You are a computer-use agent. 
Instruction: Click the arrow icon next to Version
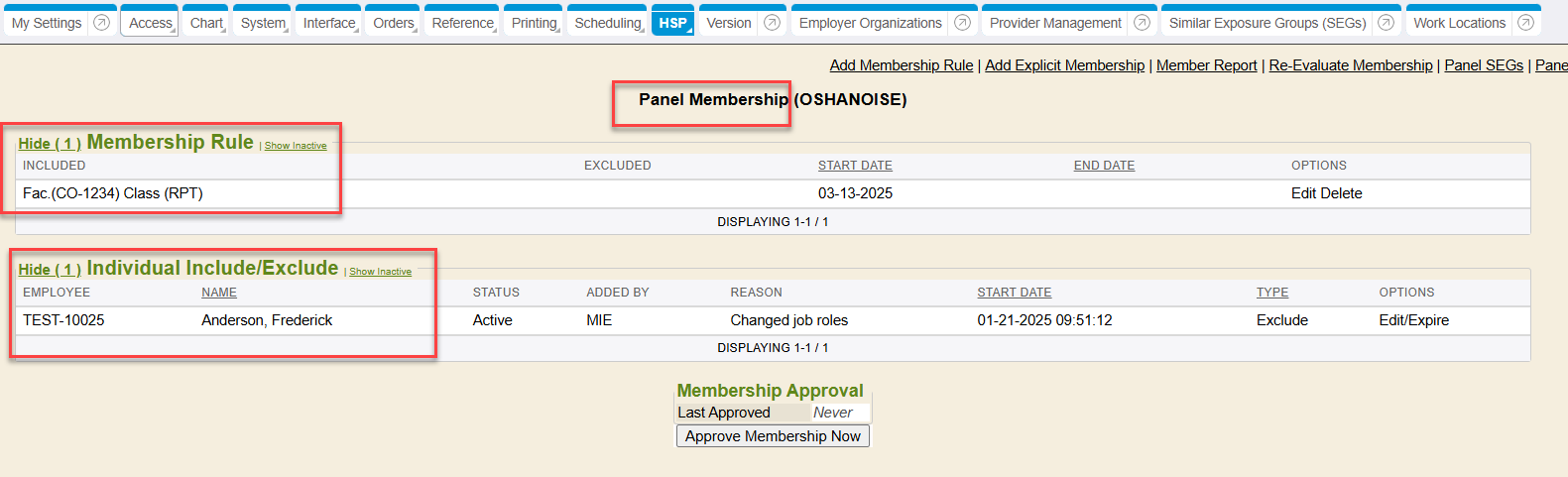coord(772,23)
